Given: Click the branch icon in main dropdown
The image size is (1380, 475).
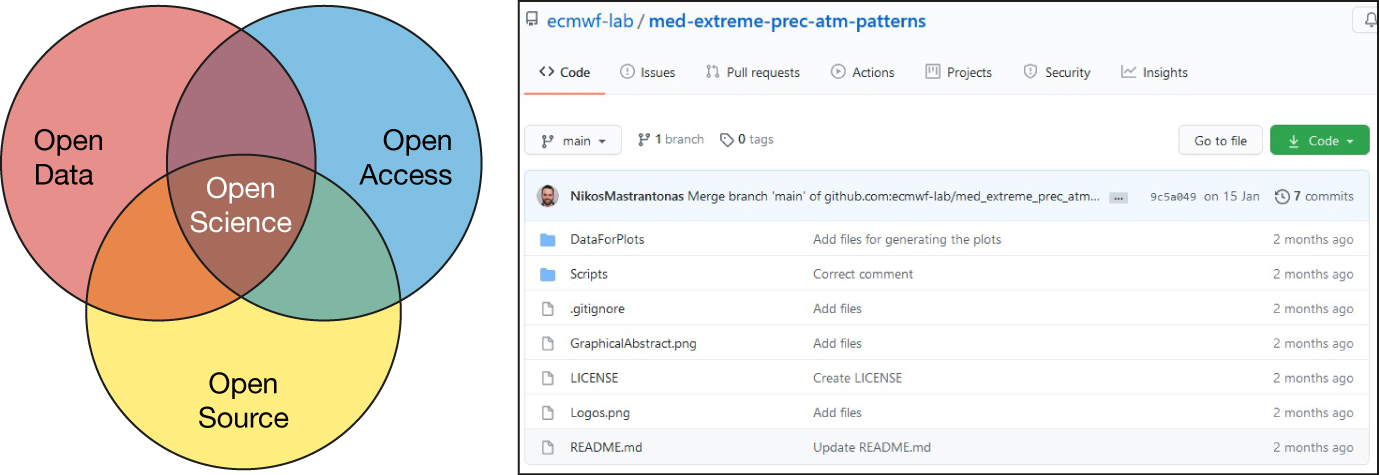Looking at the screenshot, I should (x=548, y=141).
